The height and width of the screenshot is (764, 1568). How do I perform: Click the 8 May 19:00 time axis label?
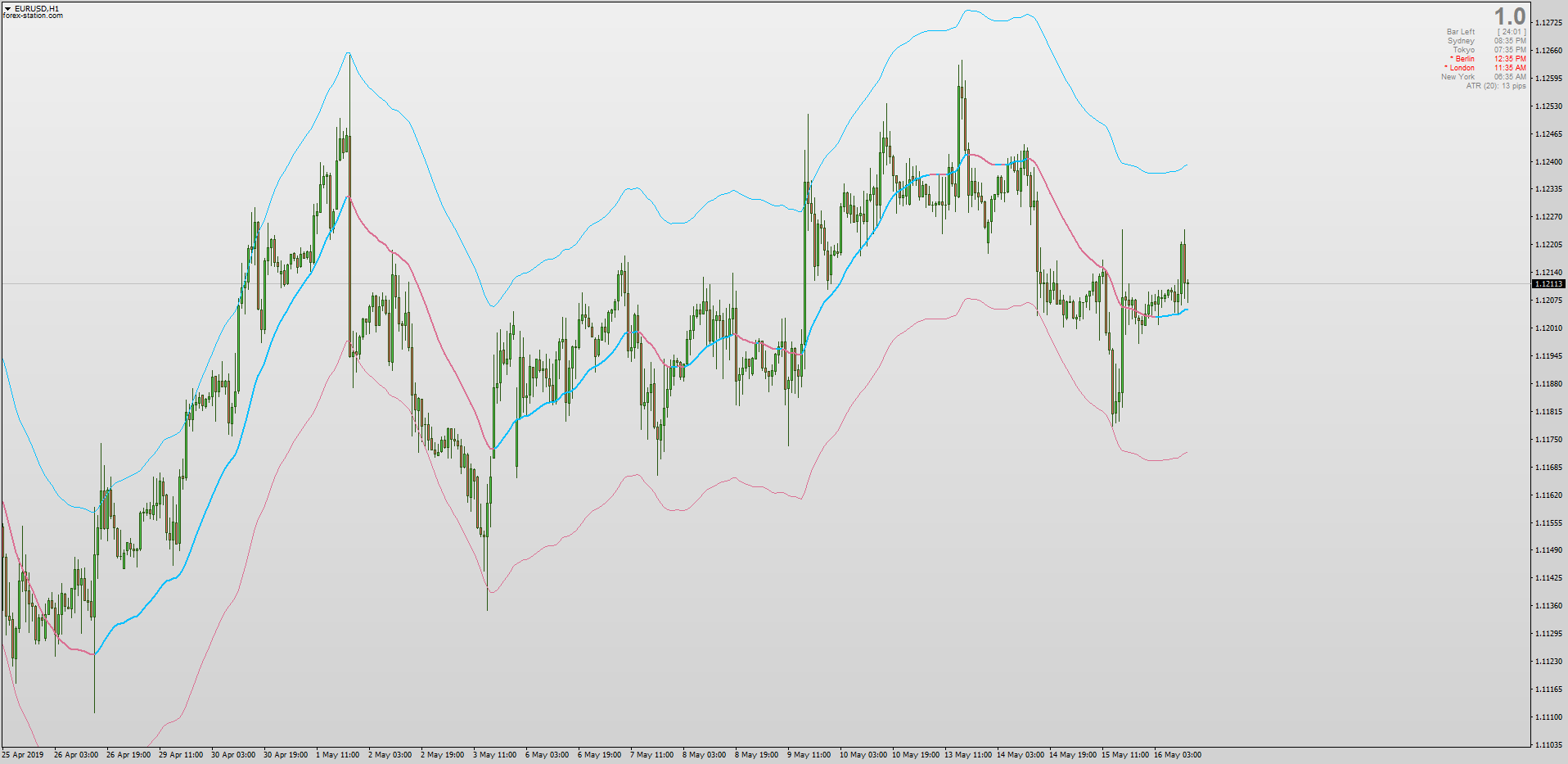[x=757, y=755]
